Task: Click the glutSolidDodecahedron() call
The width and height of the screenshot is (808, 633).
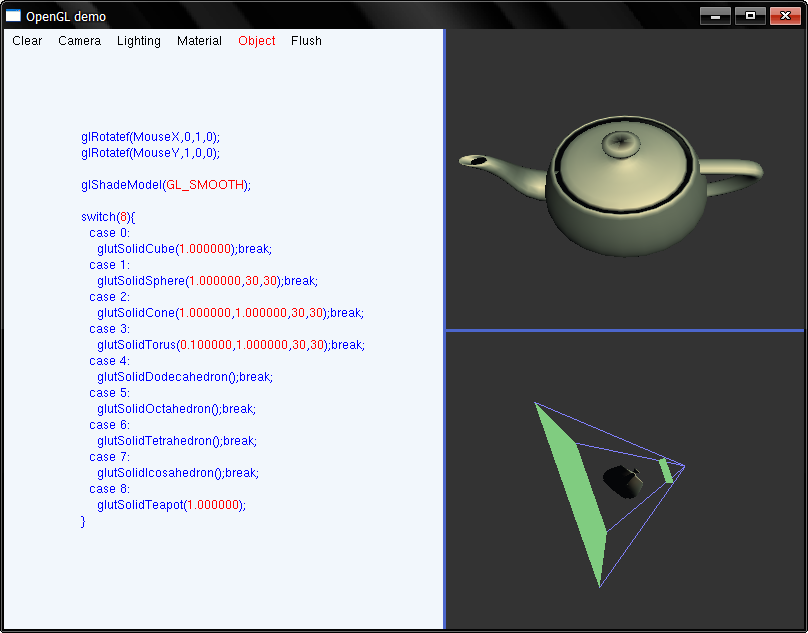Action: (x=167, y=377)
